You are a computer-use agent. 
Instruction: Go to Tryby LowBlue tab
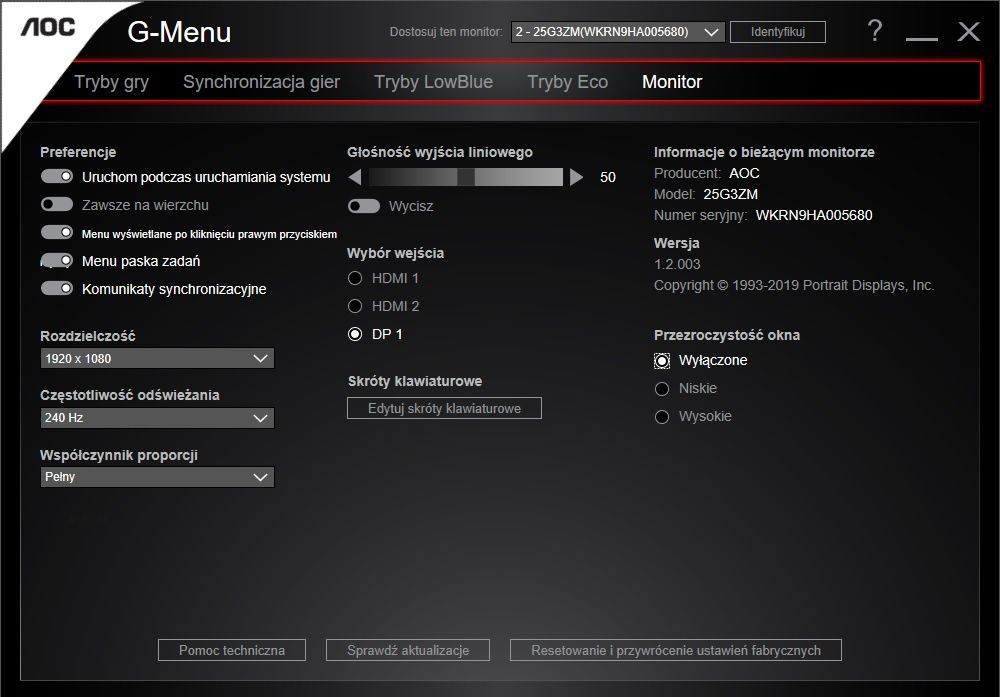[x=434, y=82]
